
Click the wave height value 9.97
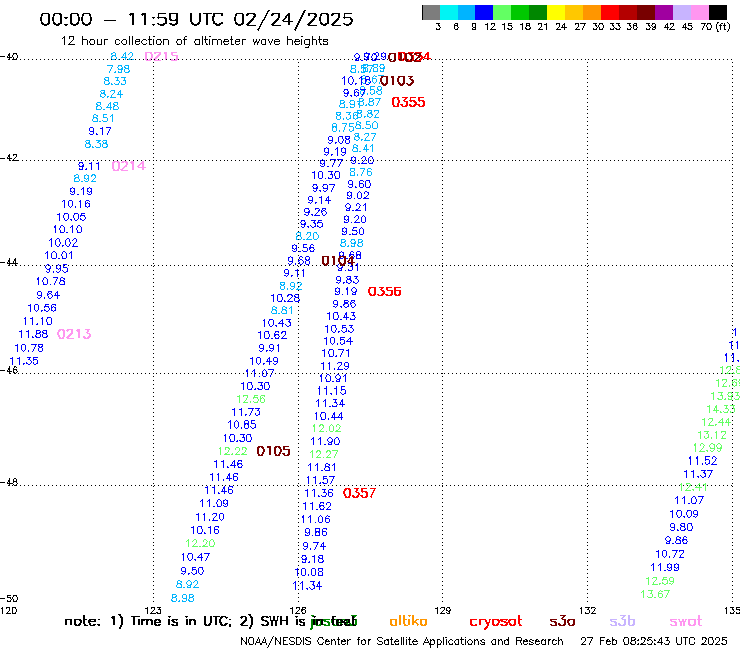pos(323,188)
